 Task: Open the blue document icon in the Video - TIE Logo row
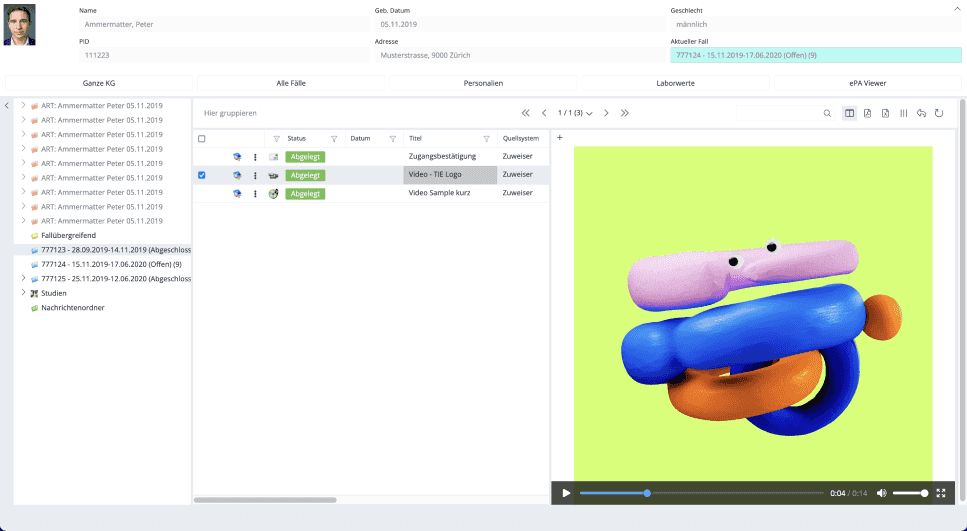(x=237, y=175)
